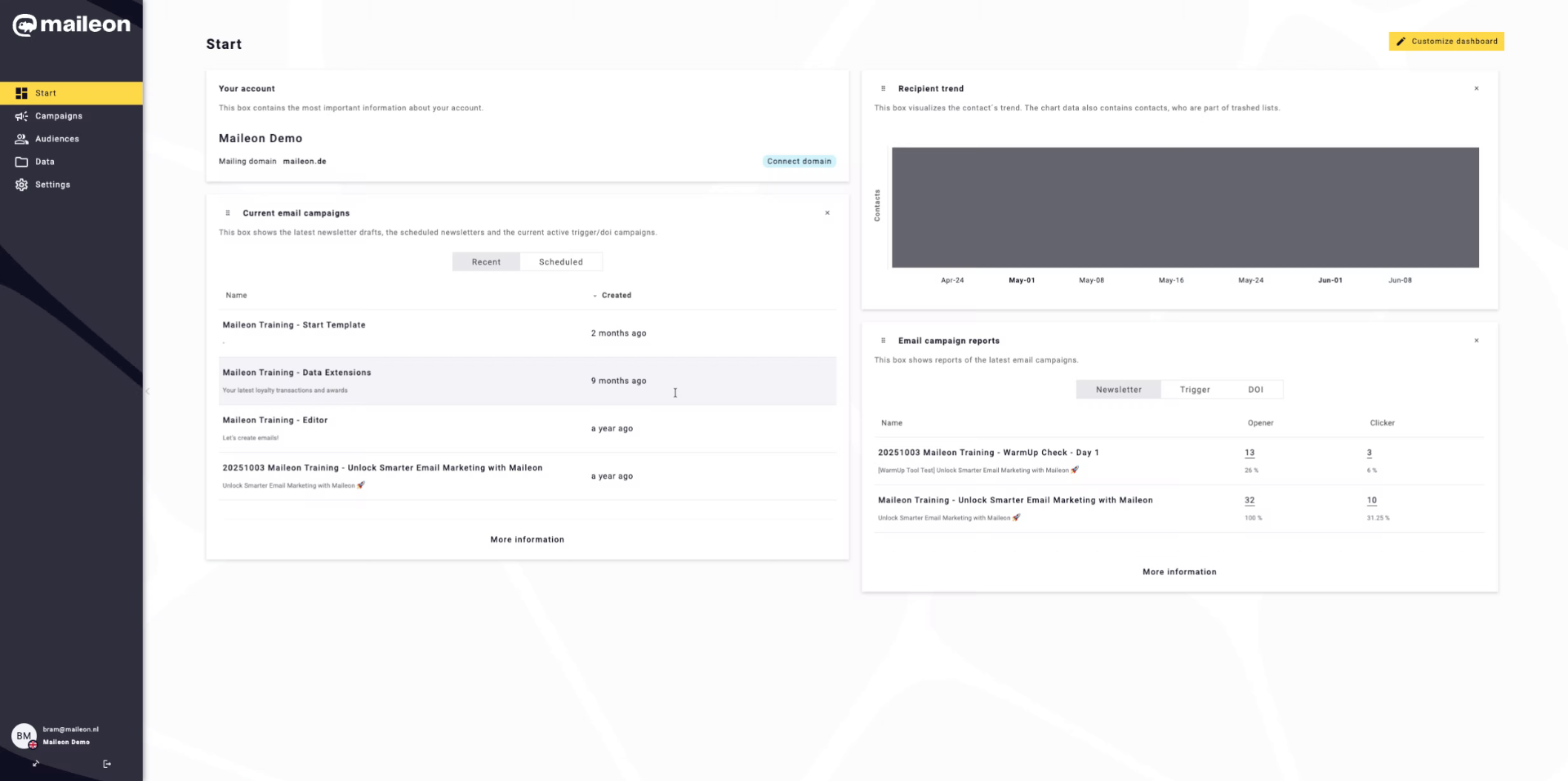Click the May-01 axis label

(x=1022, y=280)
